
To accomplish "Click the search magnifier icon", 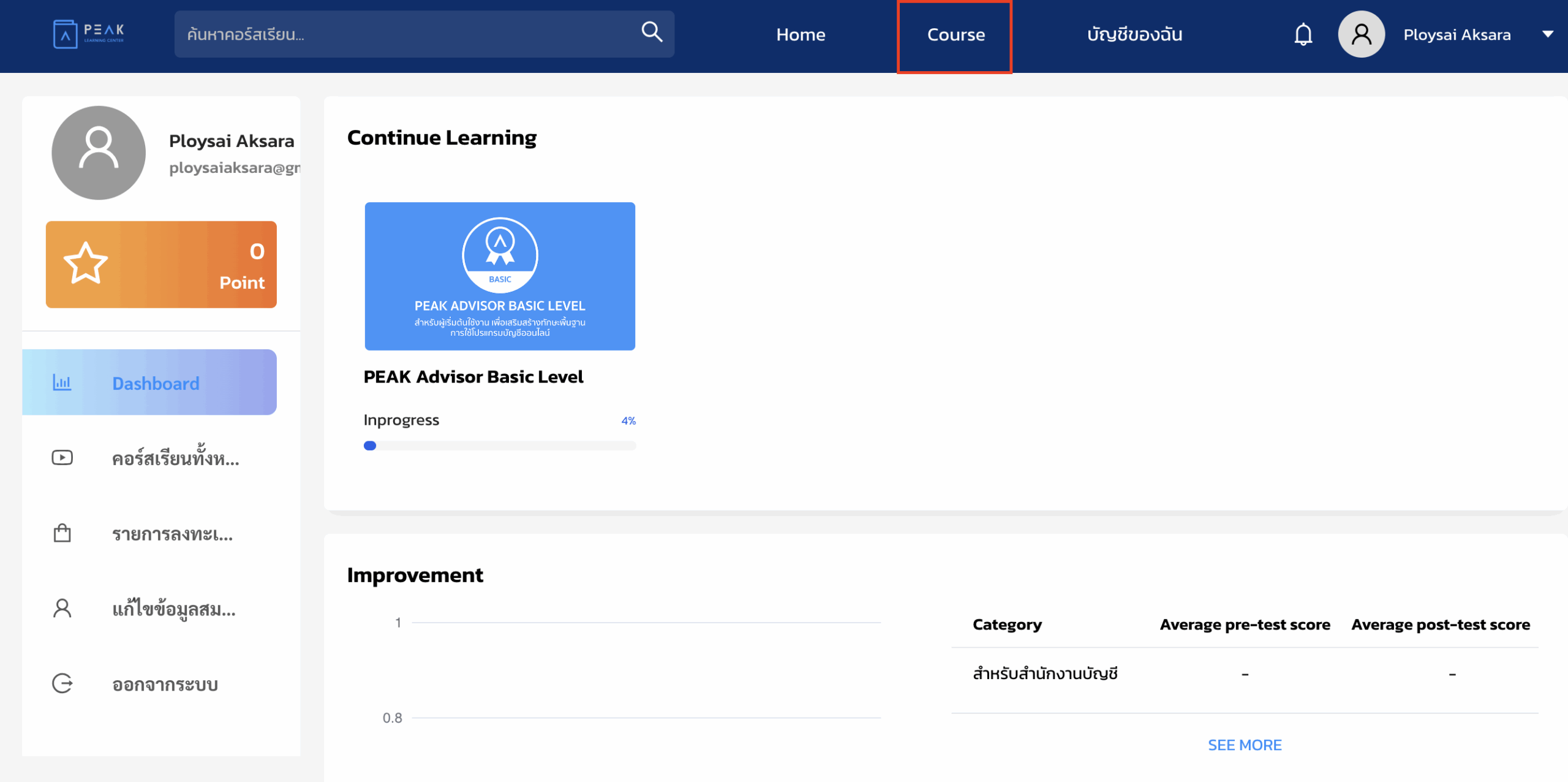I will pos(651,32).
